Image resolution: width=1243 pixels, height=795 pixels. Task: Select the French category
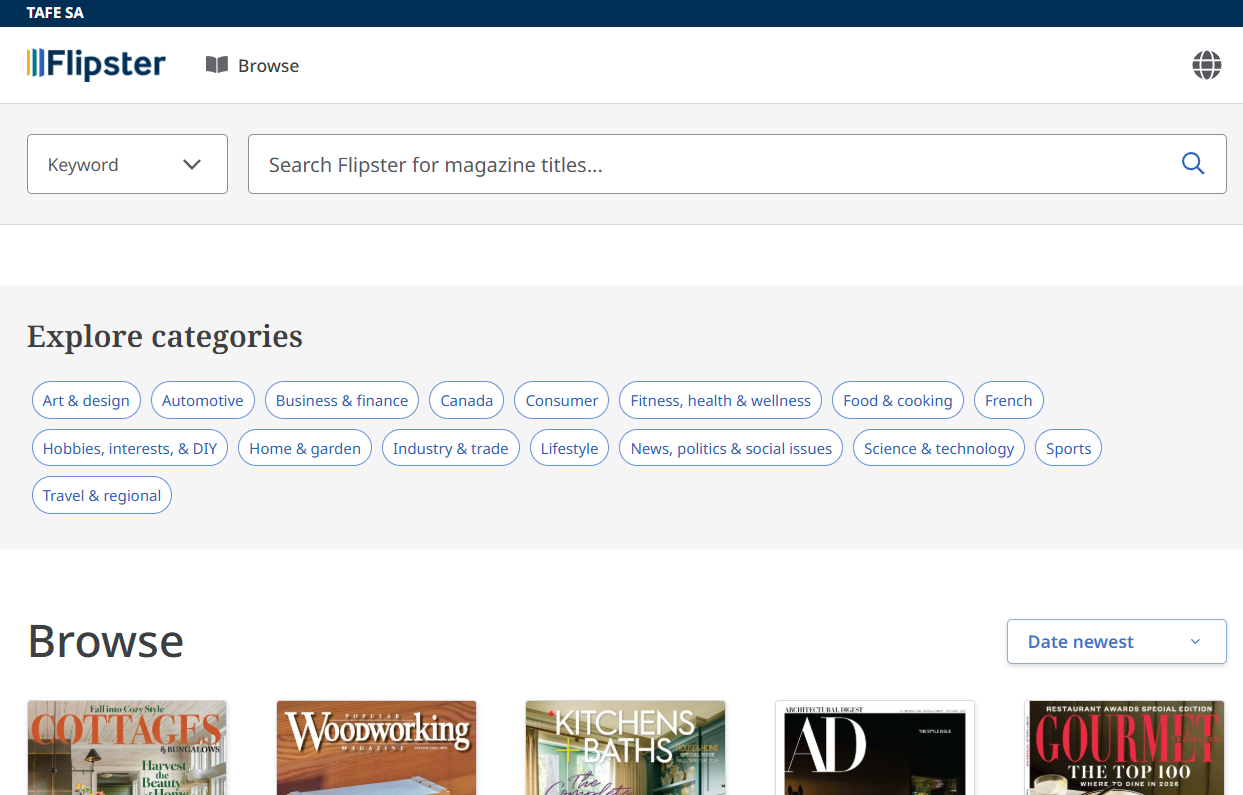coord(1009,400)
